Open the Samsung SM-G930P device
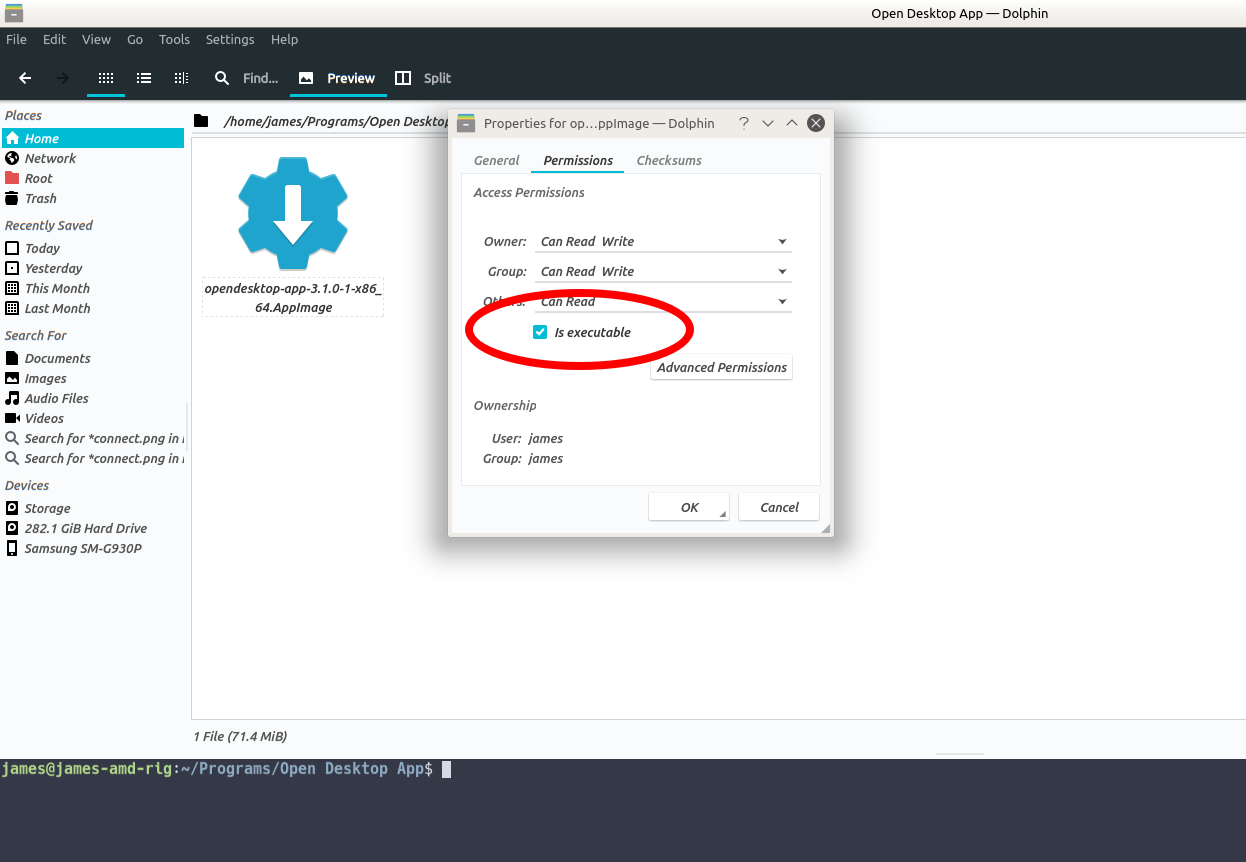The image size is (1246, 862). coord(93,548)
